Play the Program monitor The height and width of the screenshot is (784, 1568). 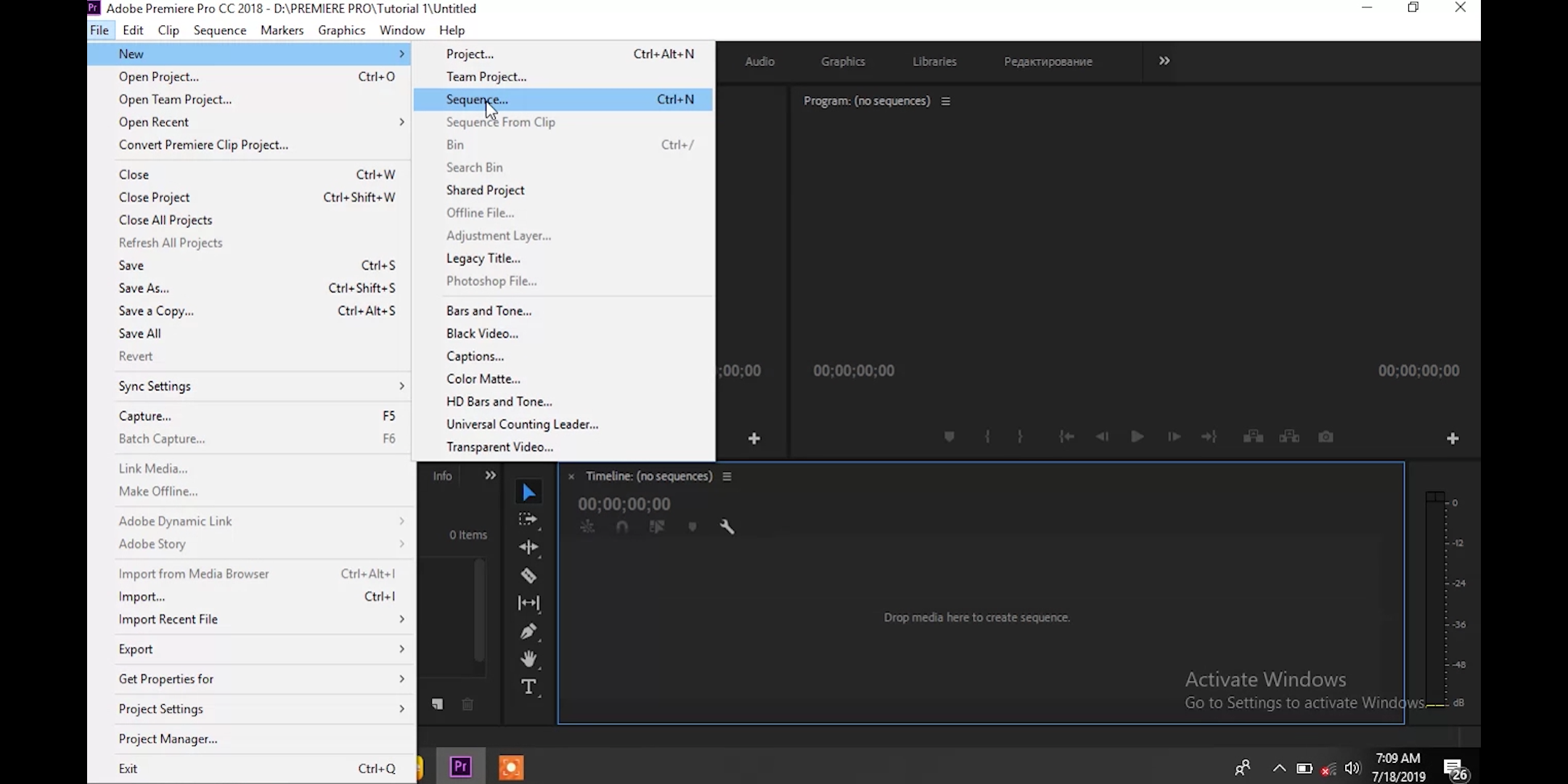coord(1137,437)
